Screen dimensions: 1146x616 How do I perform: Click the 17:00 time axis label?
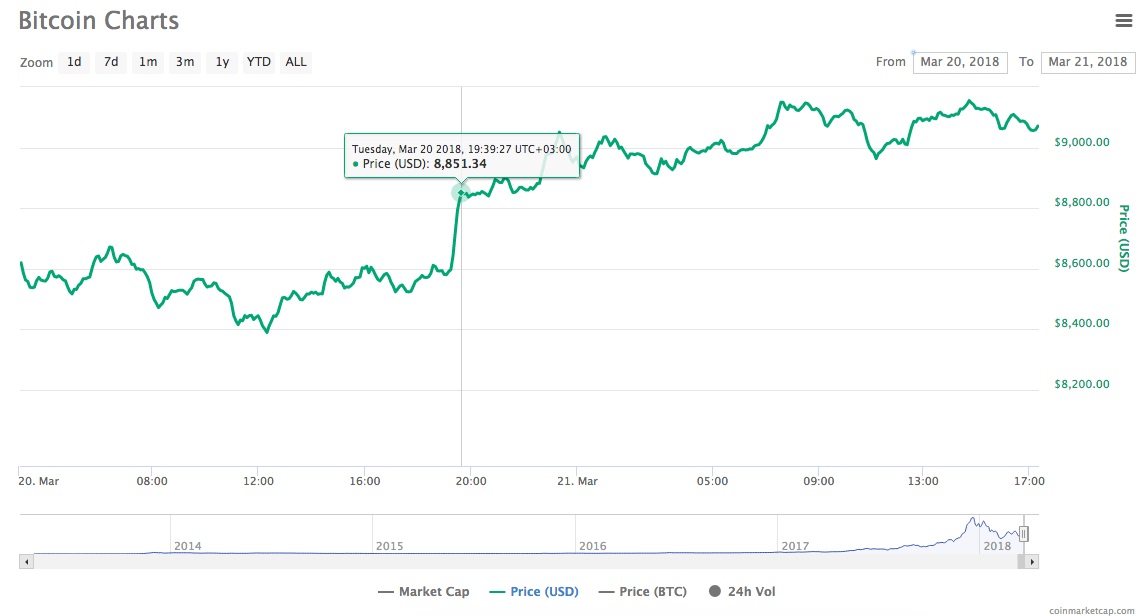(1029, 481)
